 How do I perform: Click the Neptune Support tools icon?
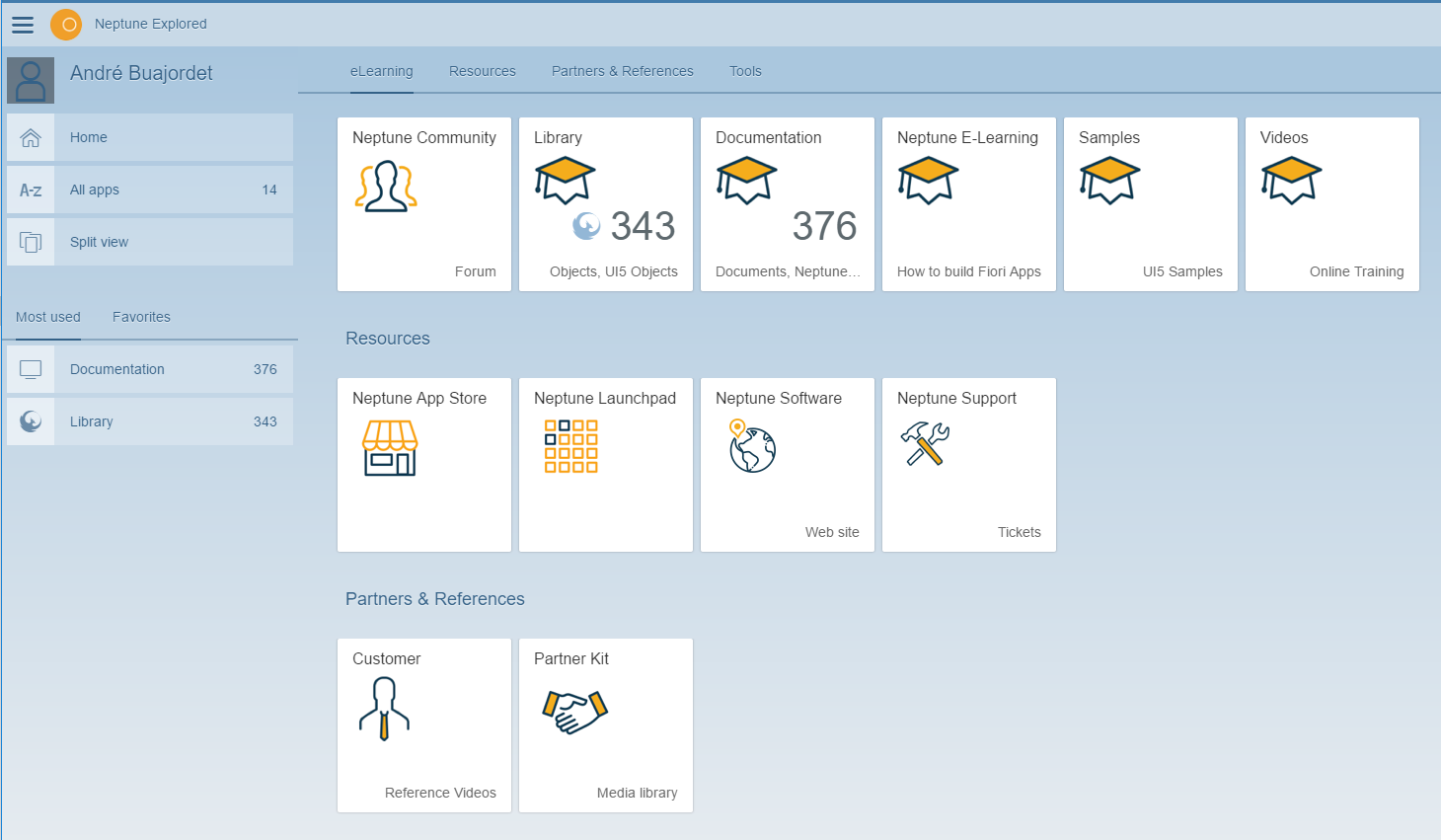click(925, 443)
